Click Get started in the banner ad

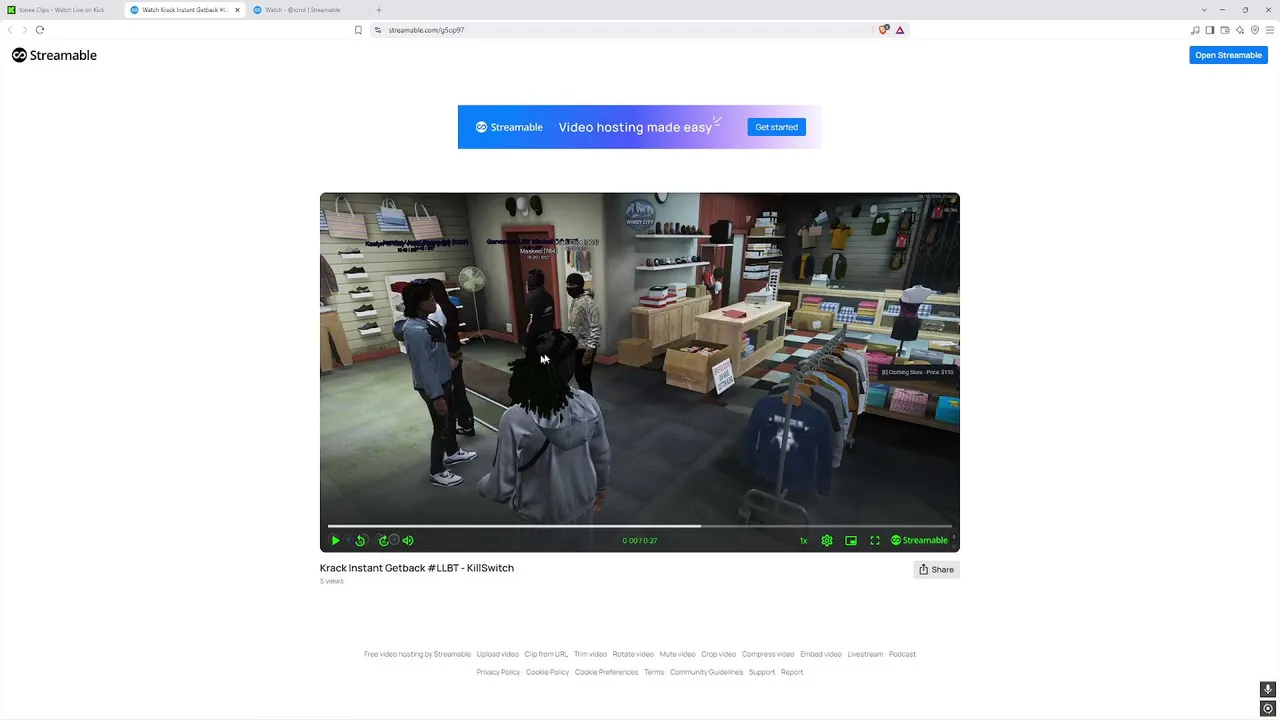(776, 127)
